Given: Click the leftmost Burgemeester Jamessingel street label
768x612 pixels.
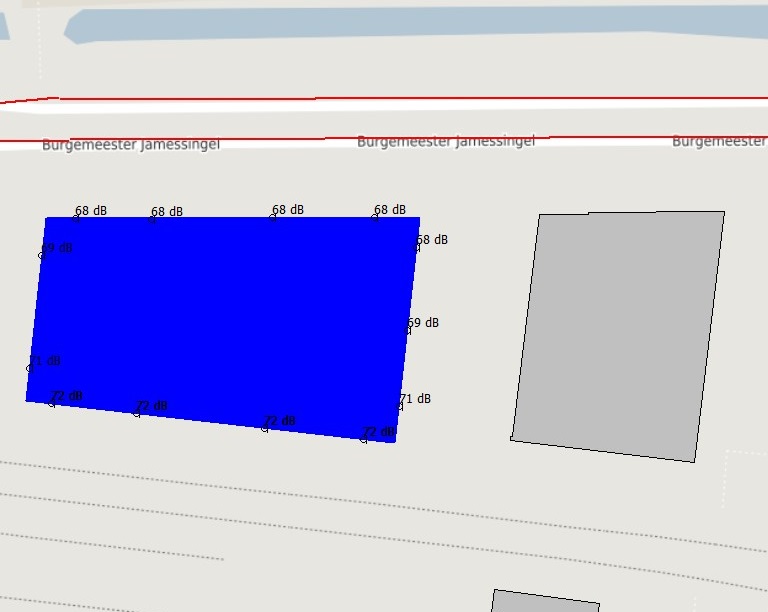Looking at the screenshot, I should [131, 145].
